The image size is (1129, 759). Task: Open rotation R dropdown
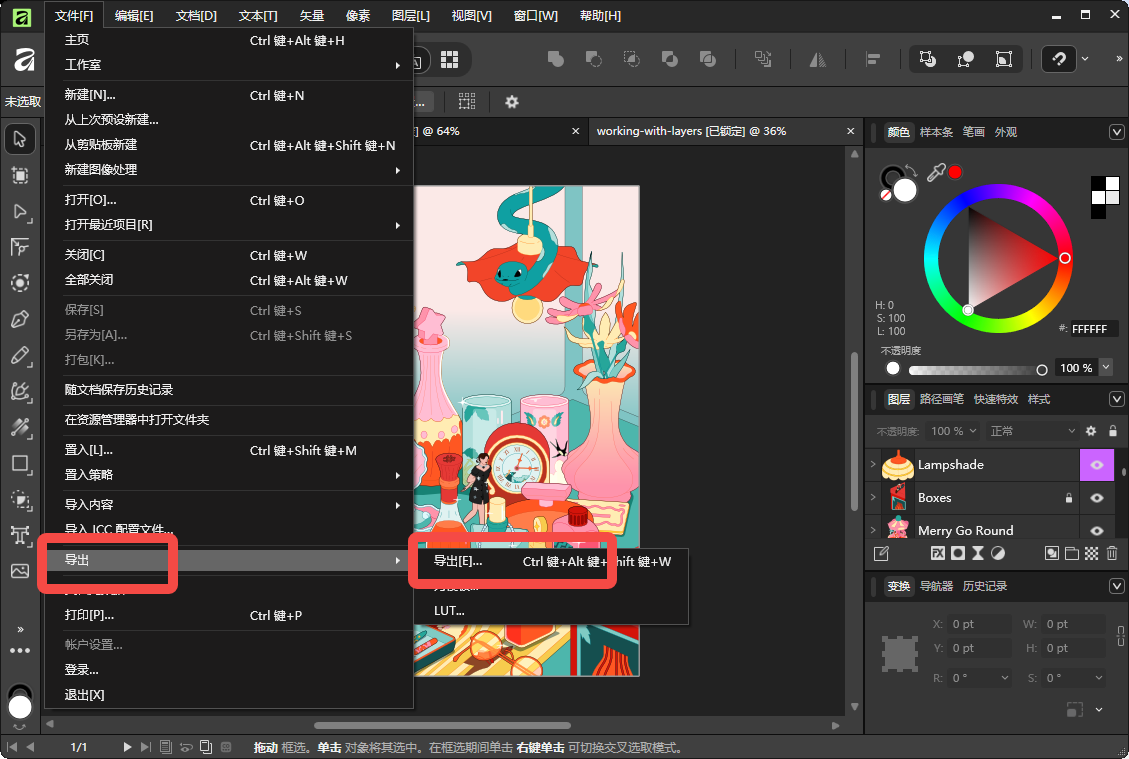[x=1004, y=678]
